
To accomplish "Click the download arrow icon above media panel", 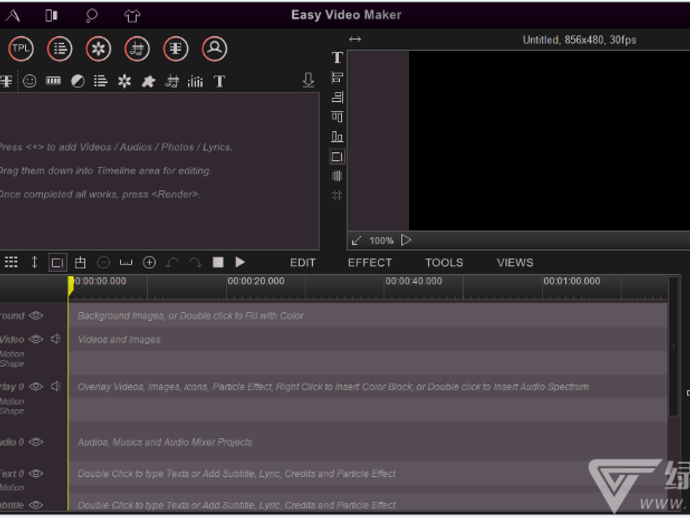I will [x=308, y=80].
